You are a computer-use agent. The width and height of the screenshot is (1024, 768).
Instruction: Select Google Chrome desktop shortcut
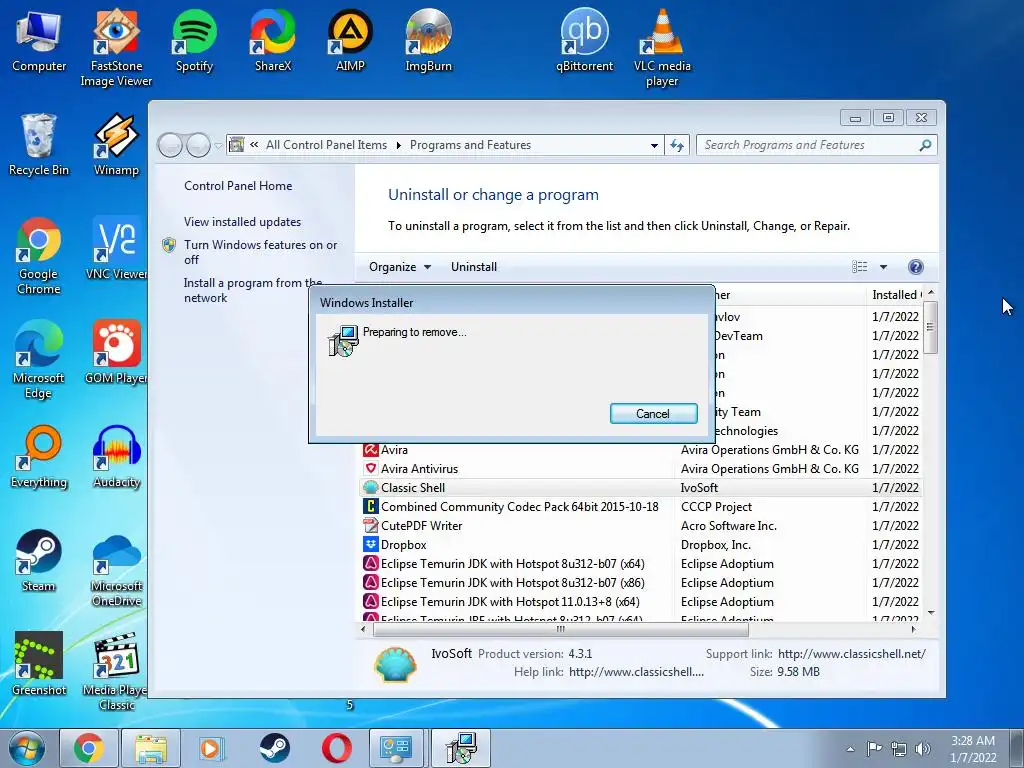[39, 255]
